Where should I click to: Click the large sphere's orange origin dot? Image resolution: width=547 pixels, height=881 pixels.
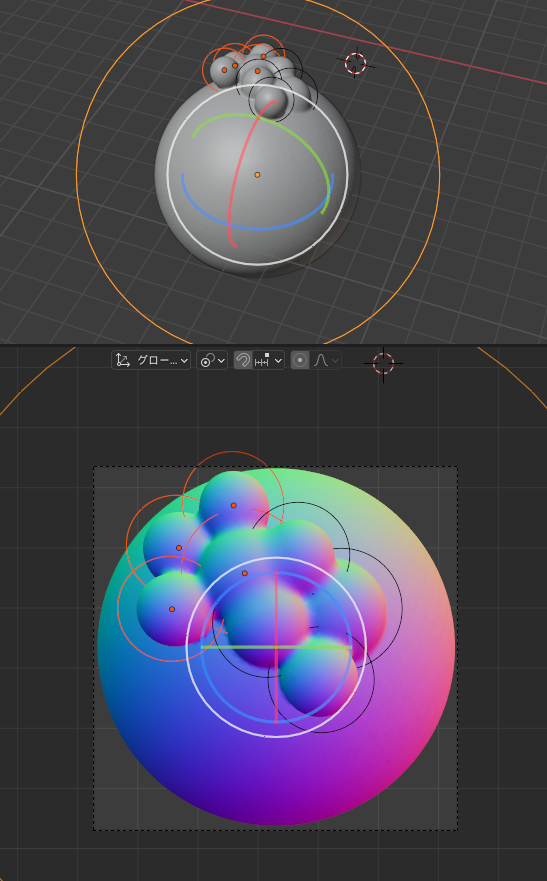click(257, 175)
